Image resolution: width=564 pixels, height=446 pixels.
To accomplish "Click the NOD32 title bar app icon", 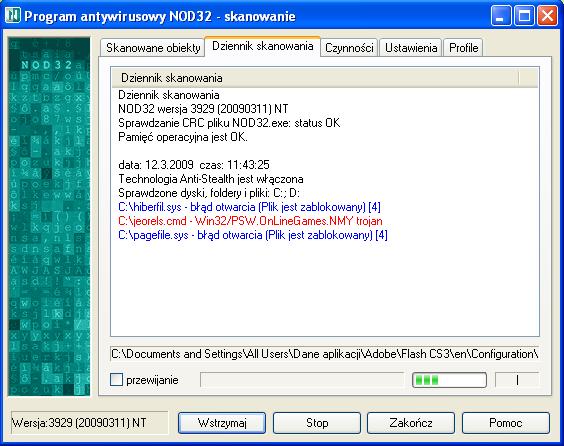I will (13, 15).
